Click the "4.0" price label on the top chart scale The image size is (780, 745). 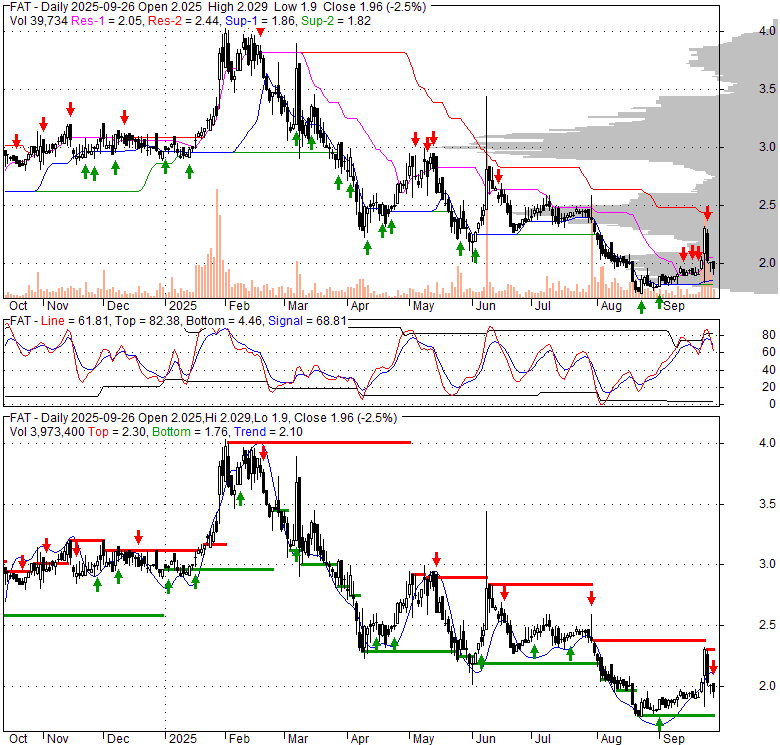coord(767,31)
